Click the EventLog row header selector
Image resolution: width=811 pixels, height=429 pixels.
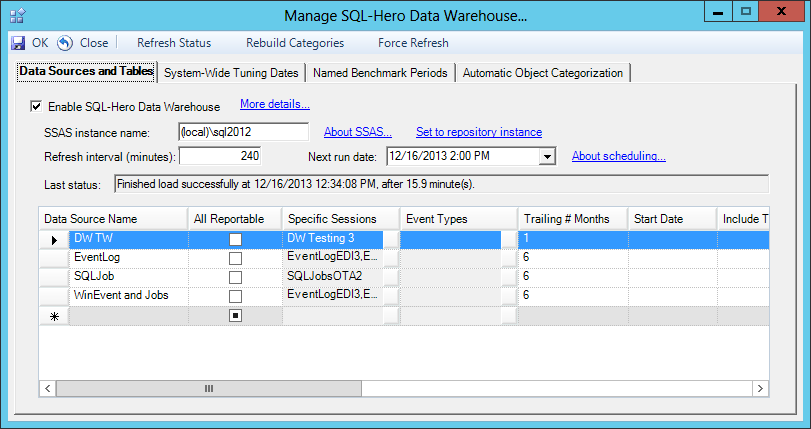pos(54,258)
